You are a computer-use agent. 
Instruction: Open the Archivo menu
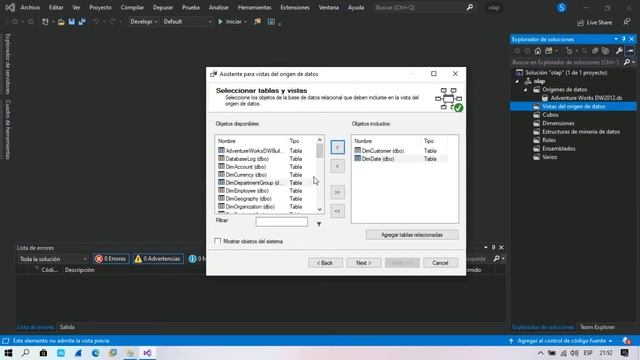pyautogui.click(x=30, y=7)
